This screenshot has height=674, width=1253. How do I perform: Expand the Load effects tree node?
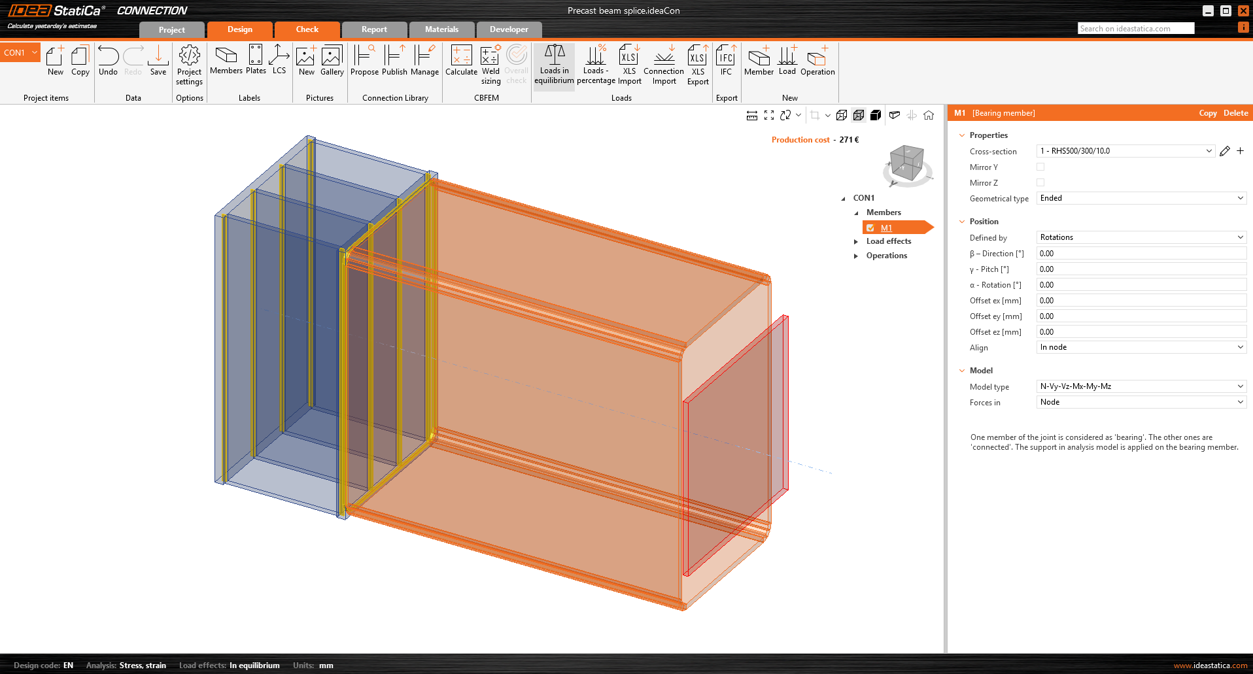pyautogui.click(x=856, y=242)
